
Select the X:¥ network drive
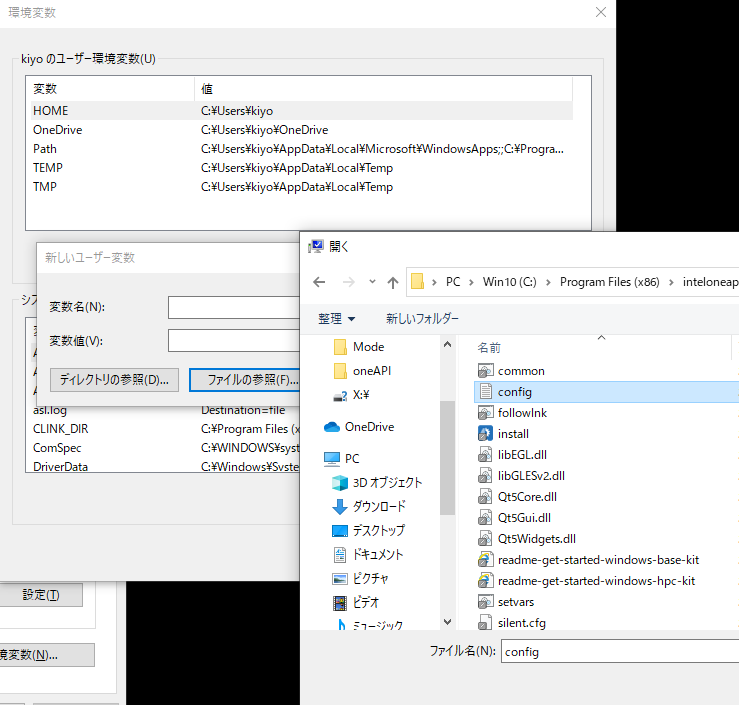click(x=352, y=395)
